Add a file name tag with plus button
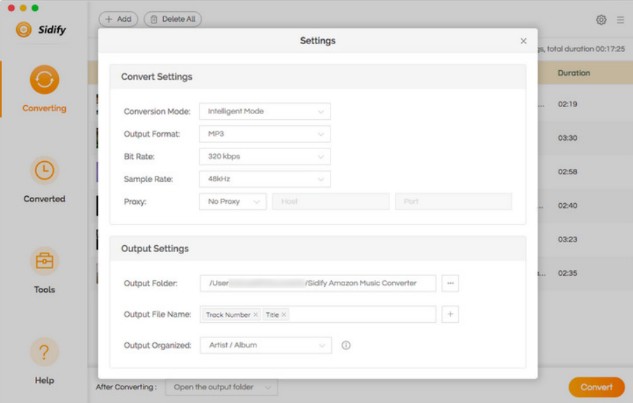The width and height of the screenshot is (633, 403). [x=451, y=314]
